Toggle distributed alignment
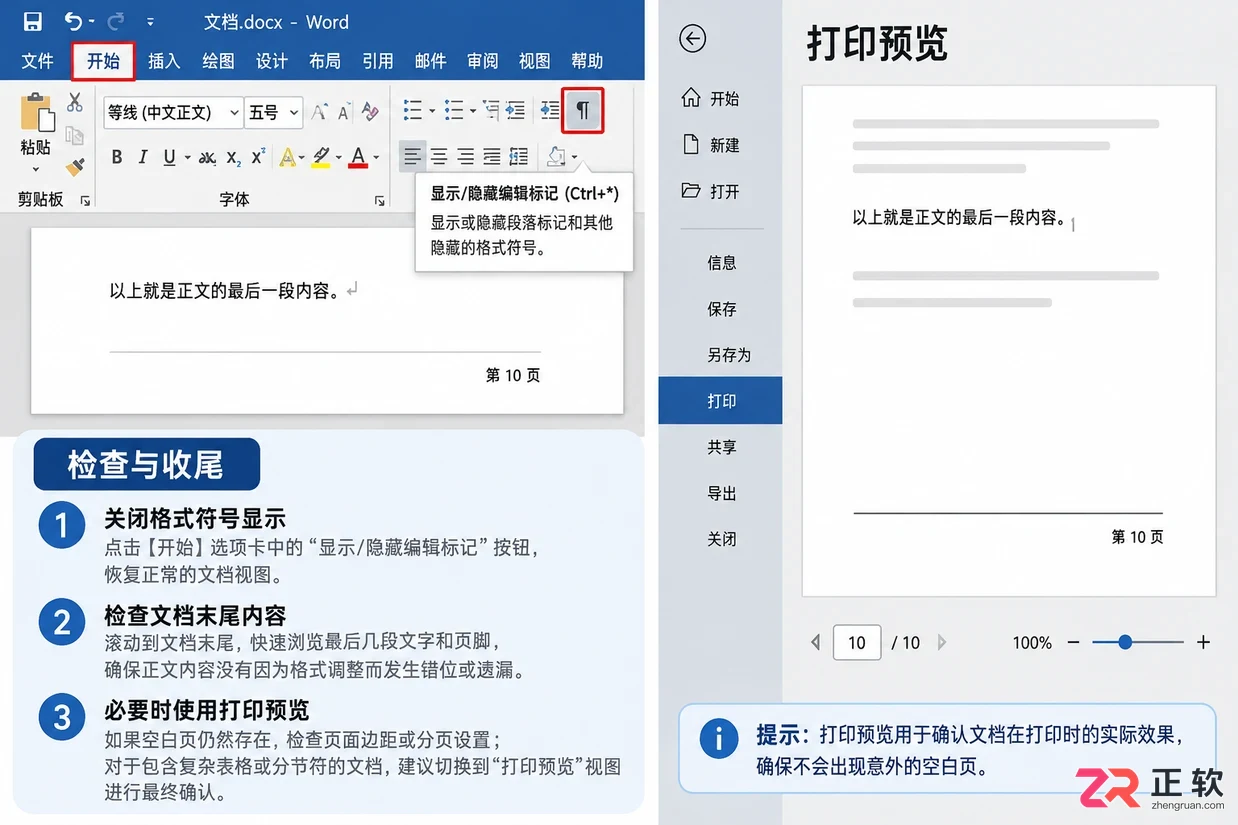The height and width of the screenshot is (825, 1238). 518,157
